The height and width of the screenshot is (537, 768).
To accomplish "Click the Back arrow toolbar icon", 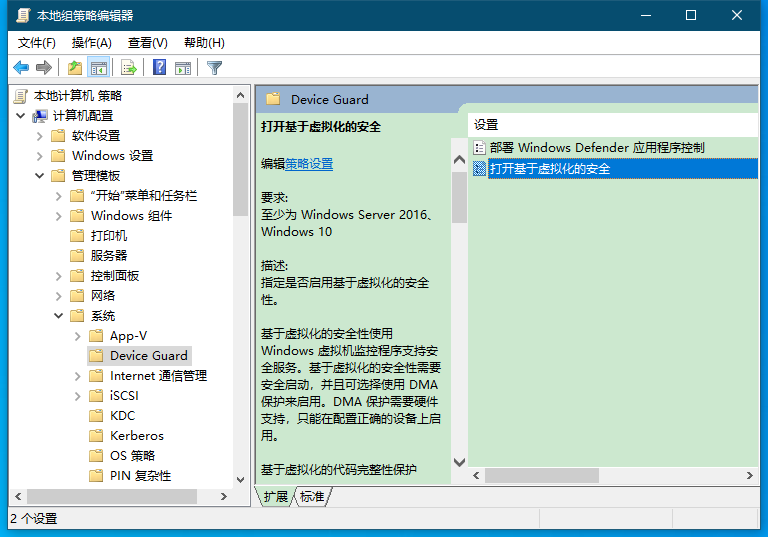I will click(21, 67).
